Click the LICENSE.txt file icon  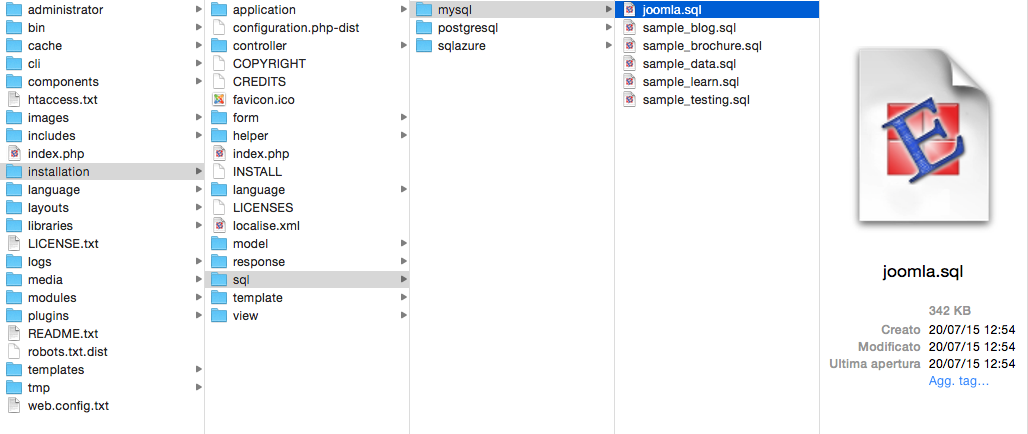coord(14,243)
